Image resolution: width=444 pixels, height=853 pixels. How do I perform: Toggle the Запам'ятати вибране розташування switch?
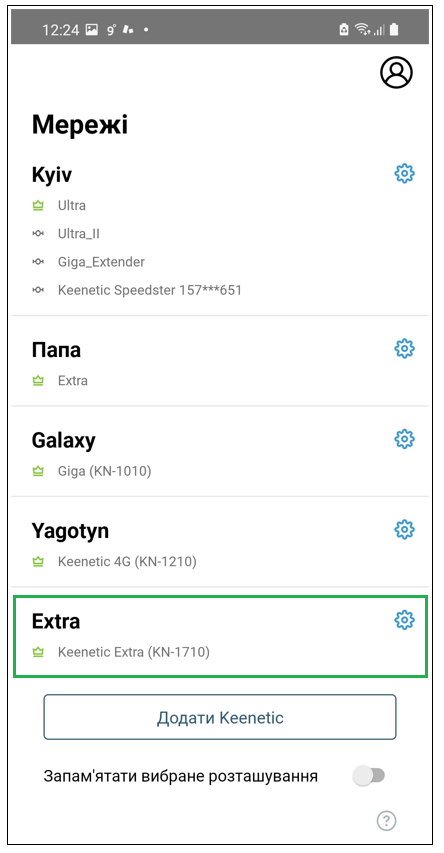coord(368,776)
